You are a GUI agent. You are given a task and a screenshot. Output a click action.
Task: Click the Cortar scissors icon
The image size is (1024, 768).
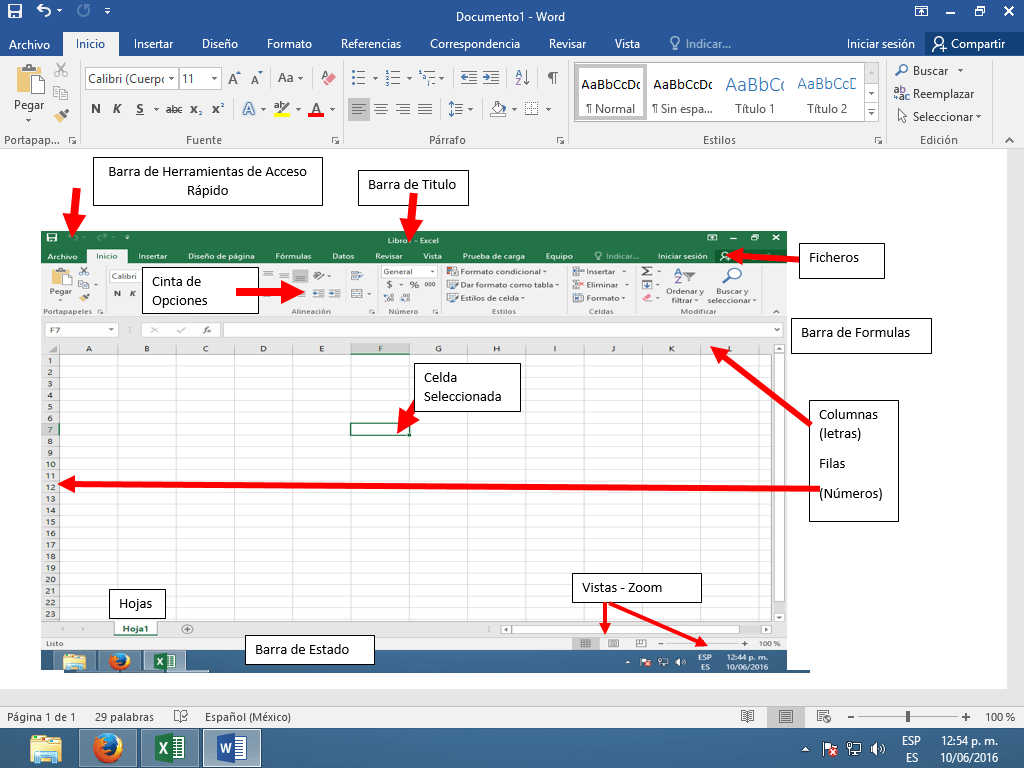pyautogui.click(x=61, y=71)
